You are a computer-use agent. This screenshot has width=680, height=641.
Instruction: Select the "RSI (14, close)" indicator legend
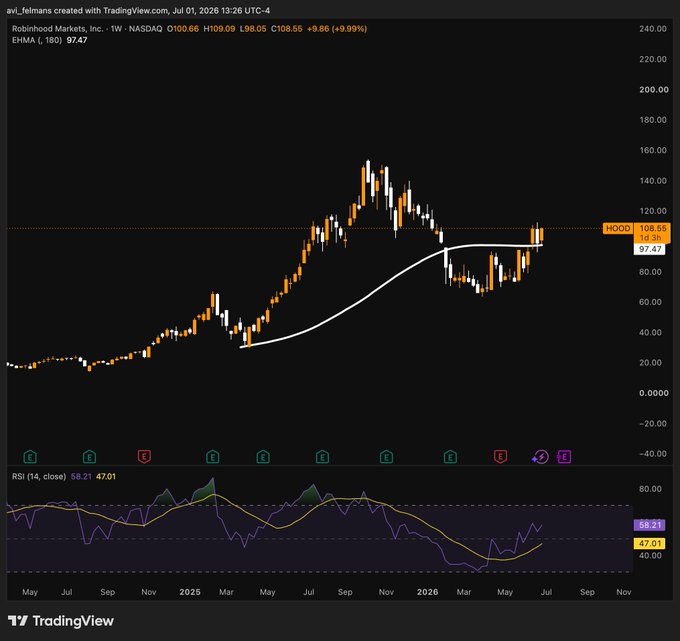coord(39,476)
